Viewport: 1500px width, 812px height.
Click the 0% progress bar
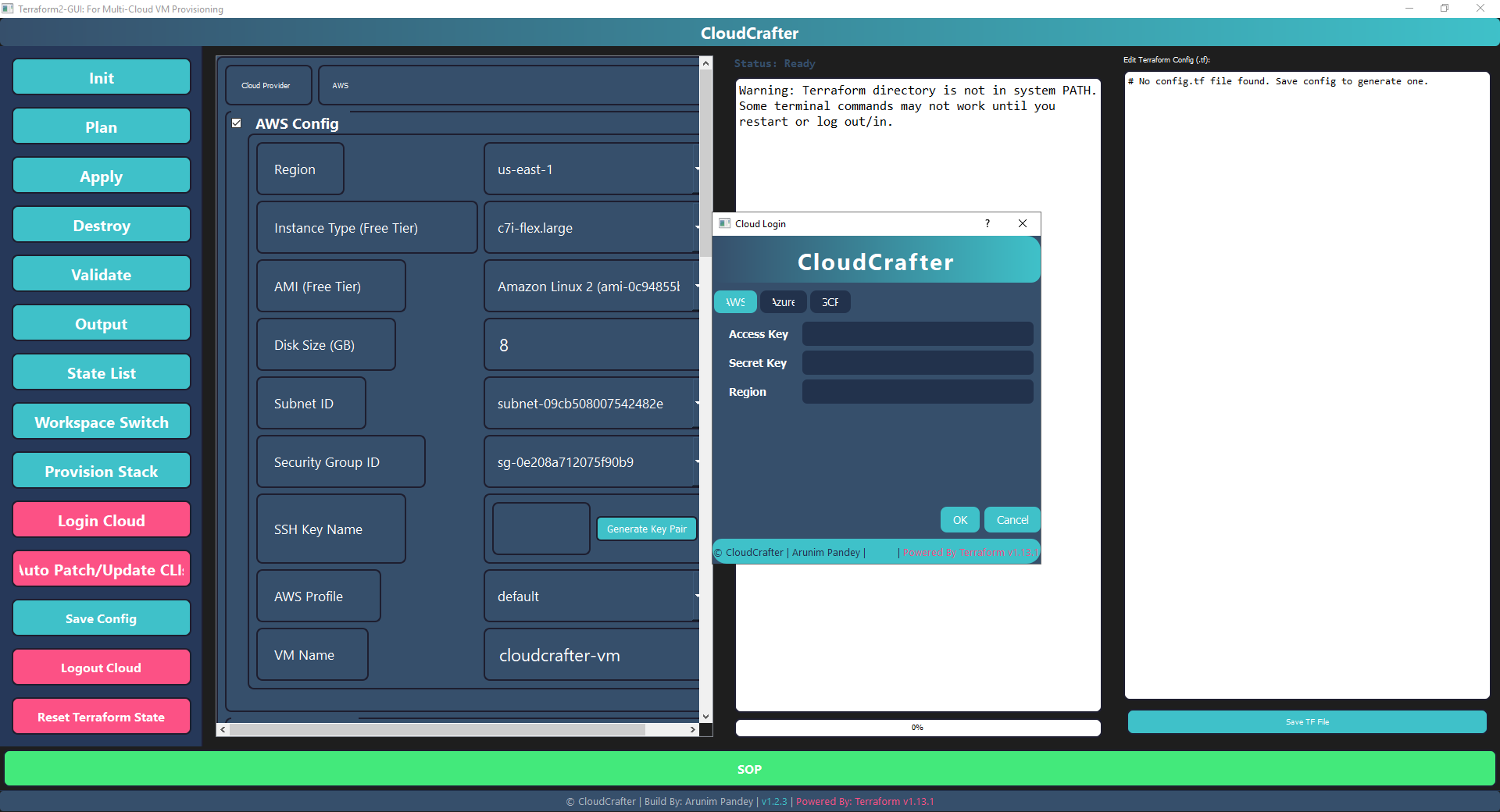(917, 727)
